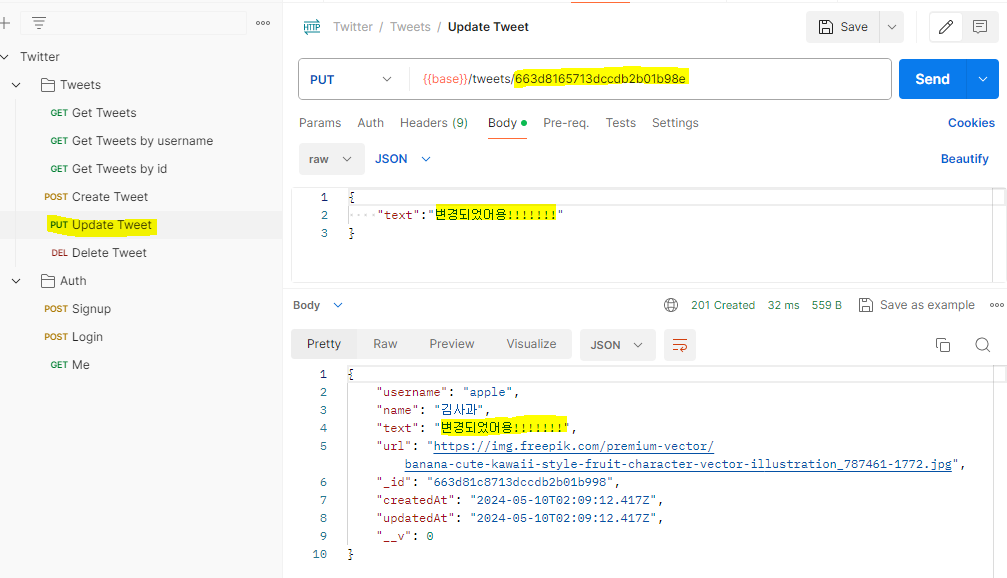1007x578 pixels.
Task: Toggle the response word wrap icon
Action: (679, 346)
